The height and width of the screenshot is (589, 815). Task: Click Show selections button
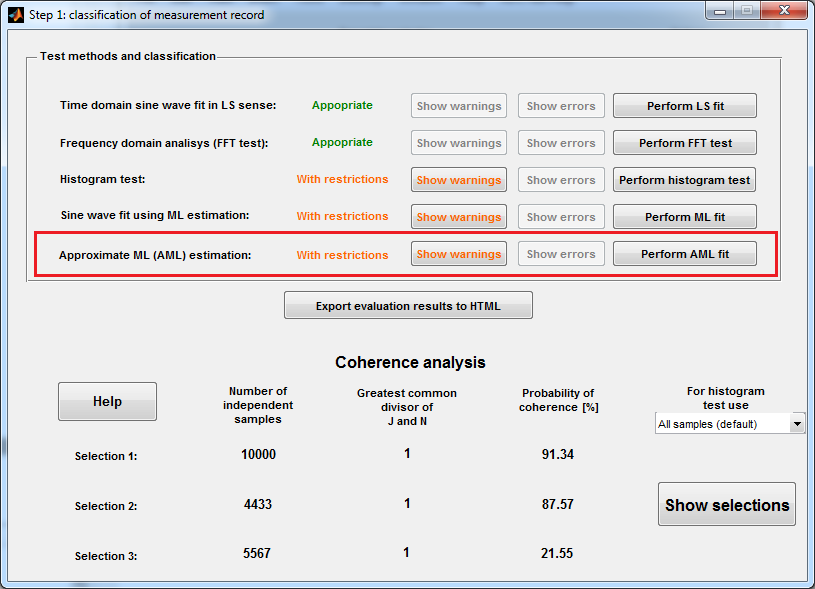[727, 504]
